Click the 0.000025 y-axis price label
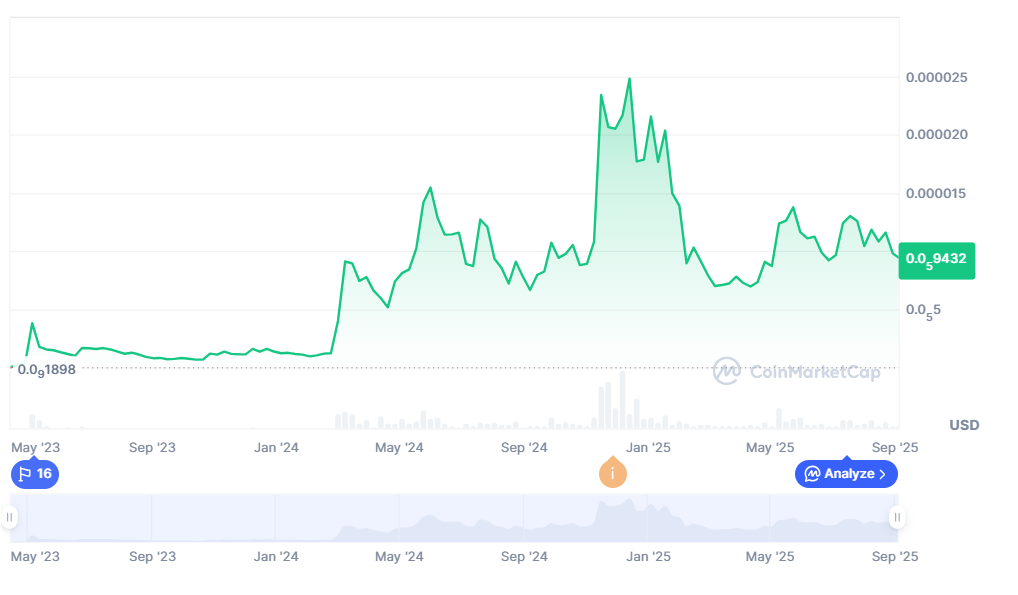This screenshot has width=1018, height=595. [x=936, y=77]
